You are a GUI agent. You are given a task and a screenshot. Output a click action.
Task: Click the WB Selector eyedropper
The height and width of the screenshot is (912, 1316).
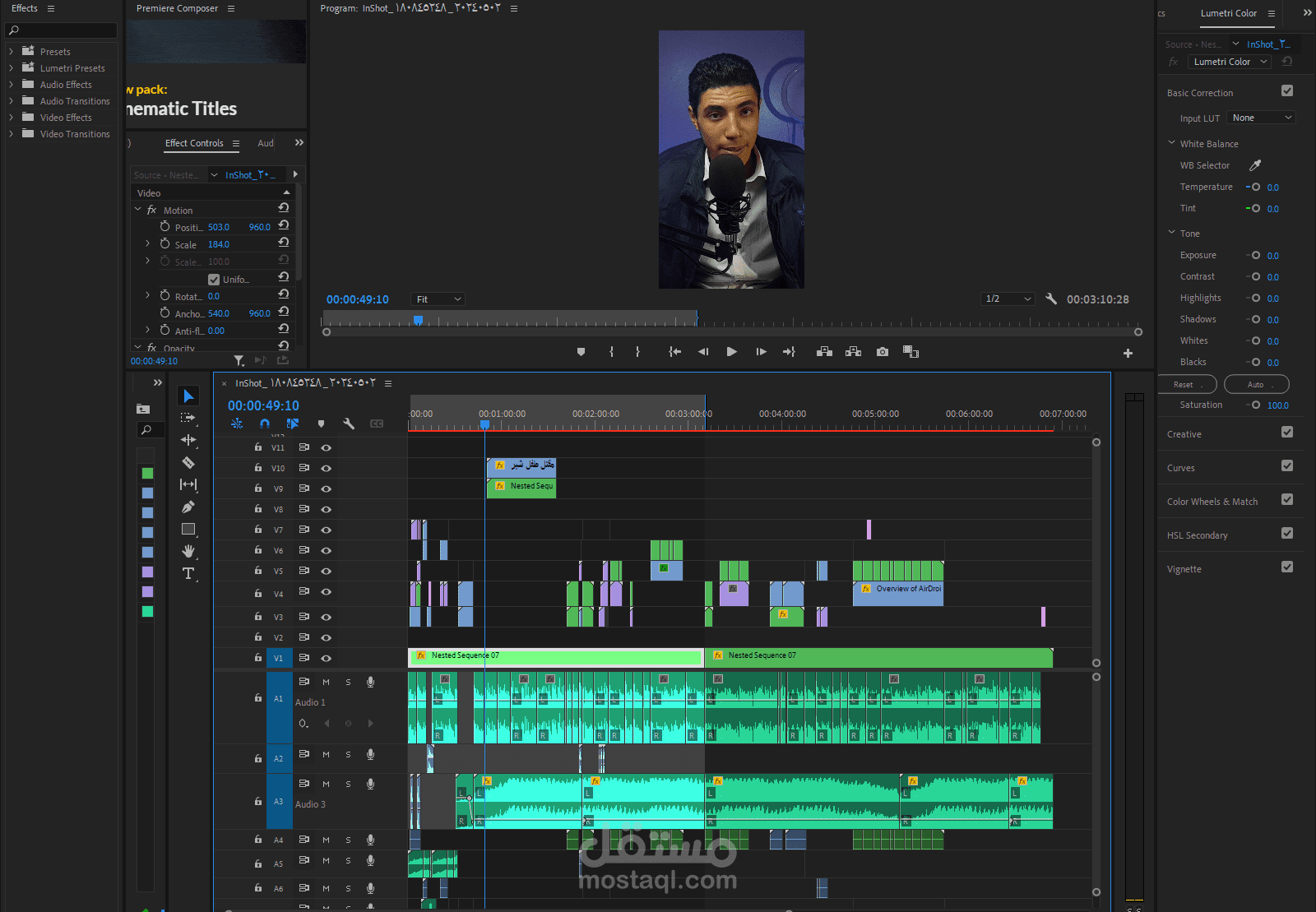point(1255,165)
